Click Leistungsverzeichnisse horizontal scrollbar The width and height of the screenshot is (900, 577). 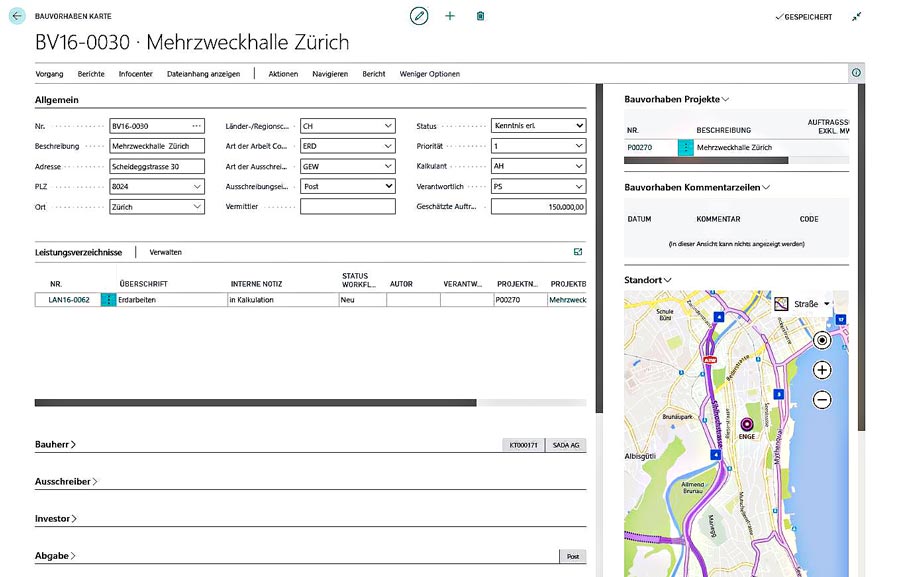[255, 403]
